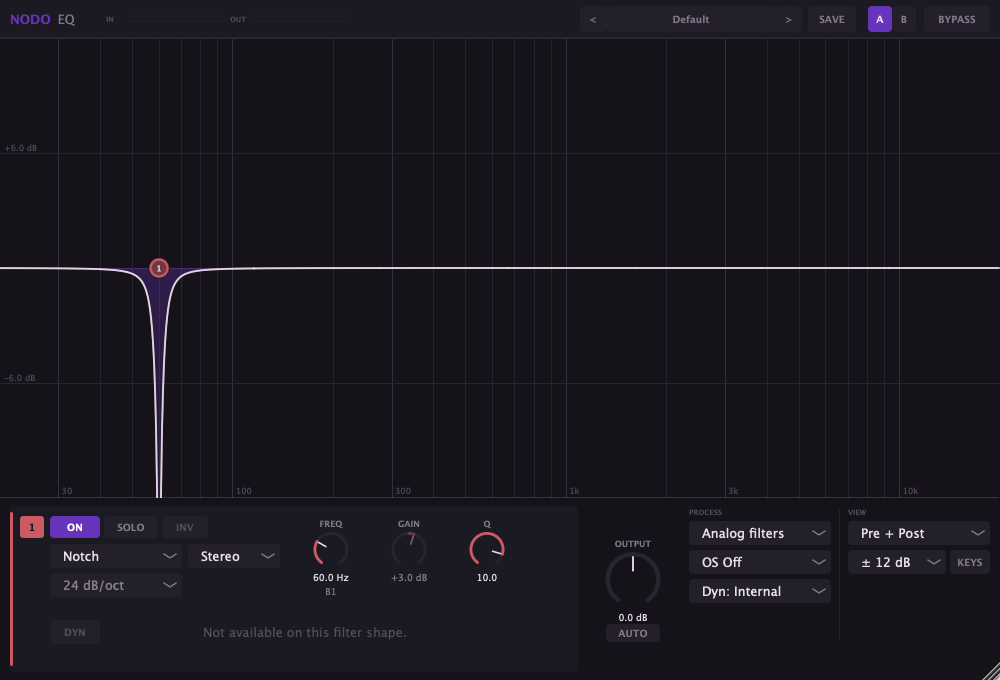Screen dimensions: 1000x680
Task: Click the OUTPUT knob
Action: [x=633, y=579]
